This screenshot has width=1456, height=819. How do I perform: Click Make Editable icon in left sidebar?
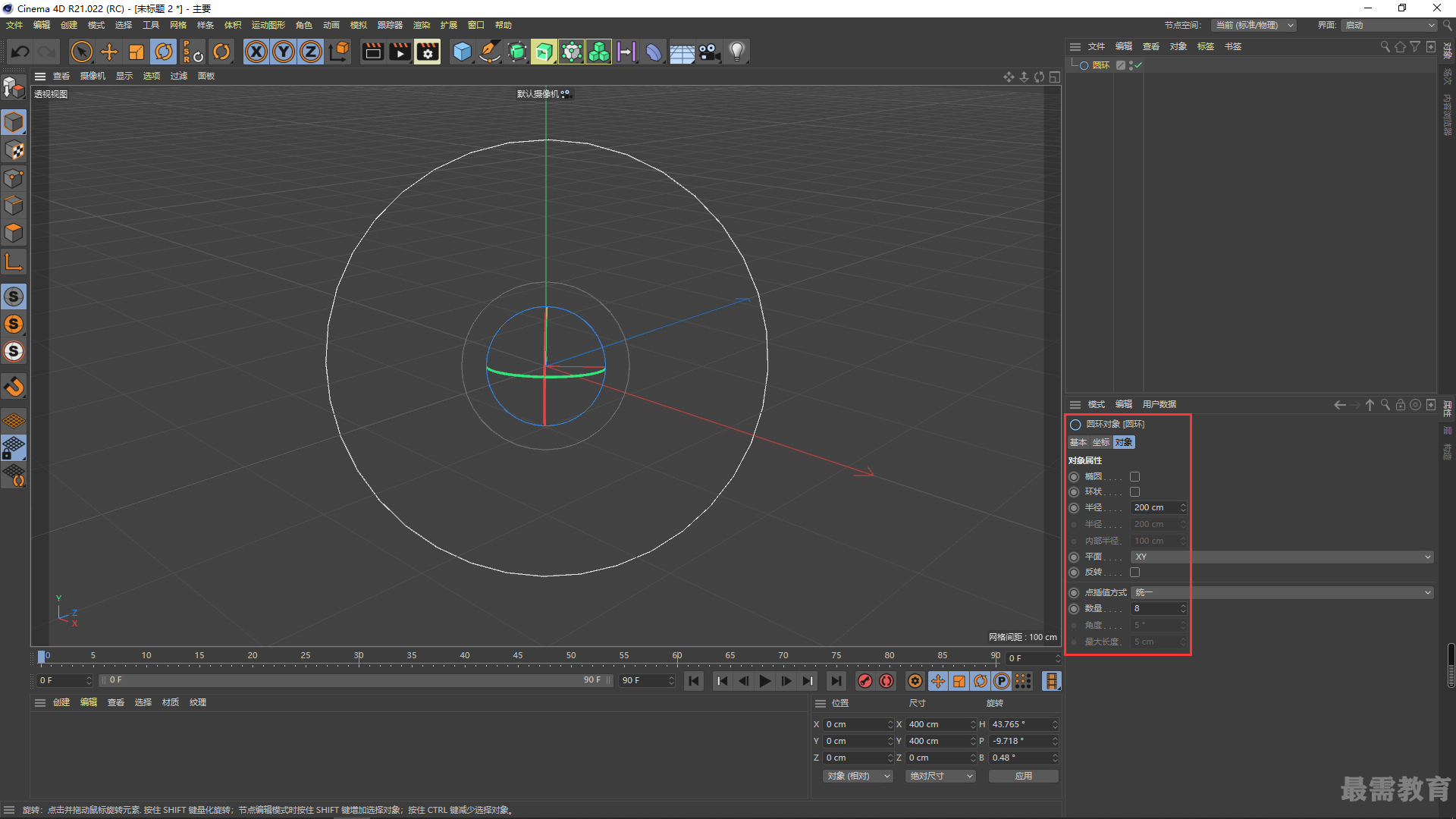click(14, 89)
